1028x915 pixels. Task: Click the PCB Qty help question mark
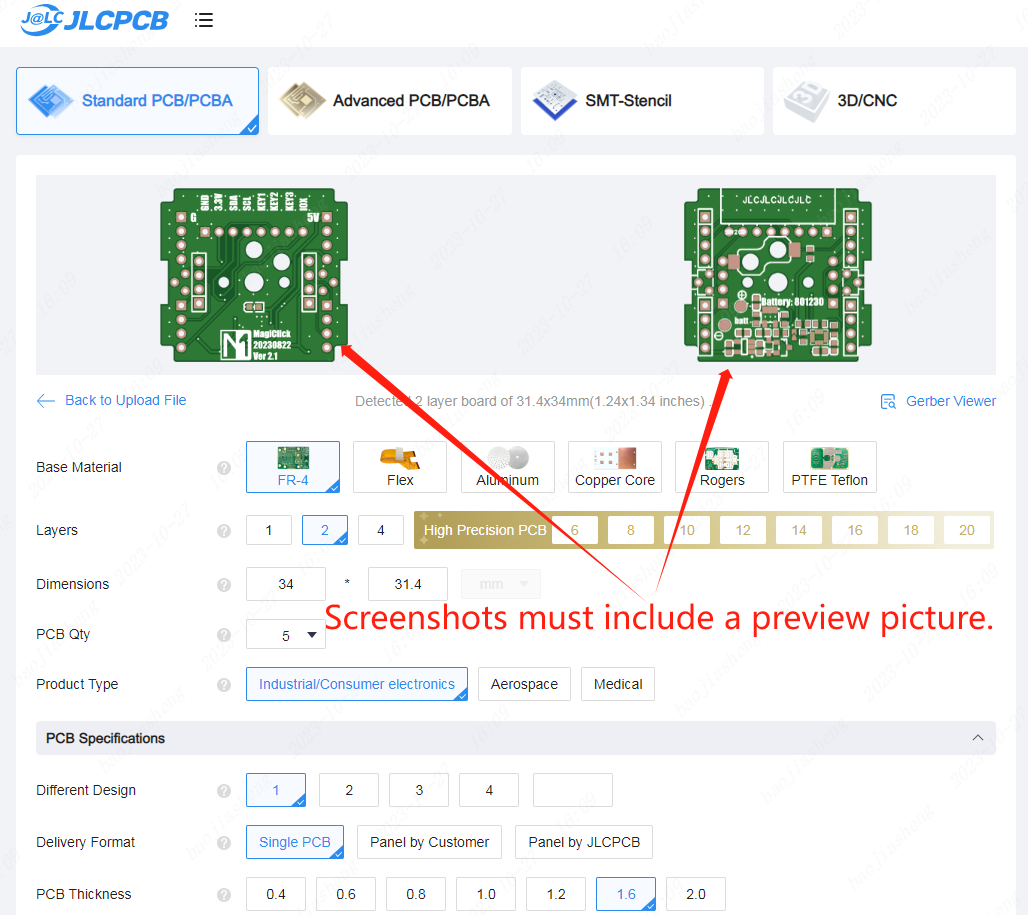coord(223,635)
